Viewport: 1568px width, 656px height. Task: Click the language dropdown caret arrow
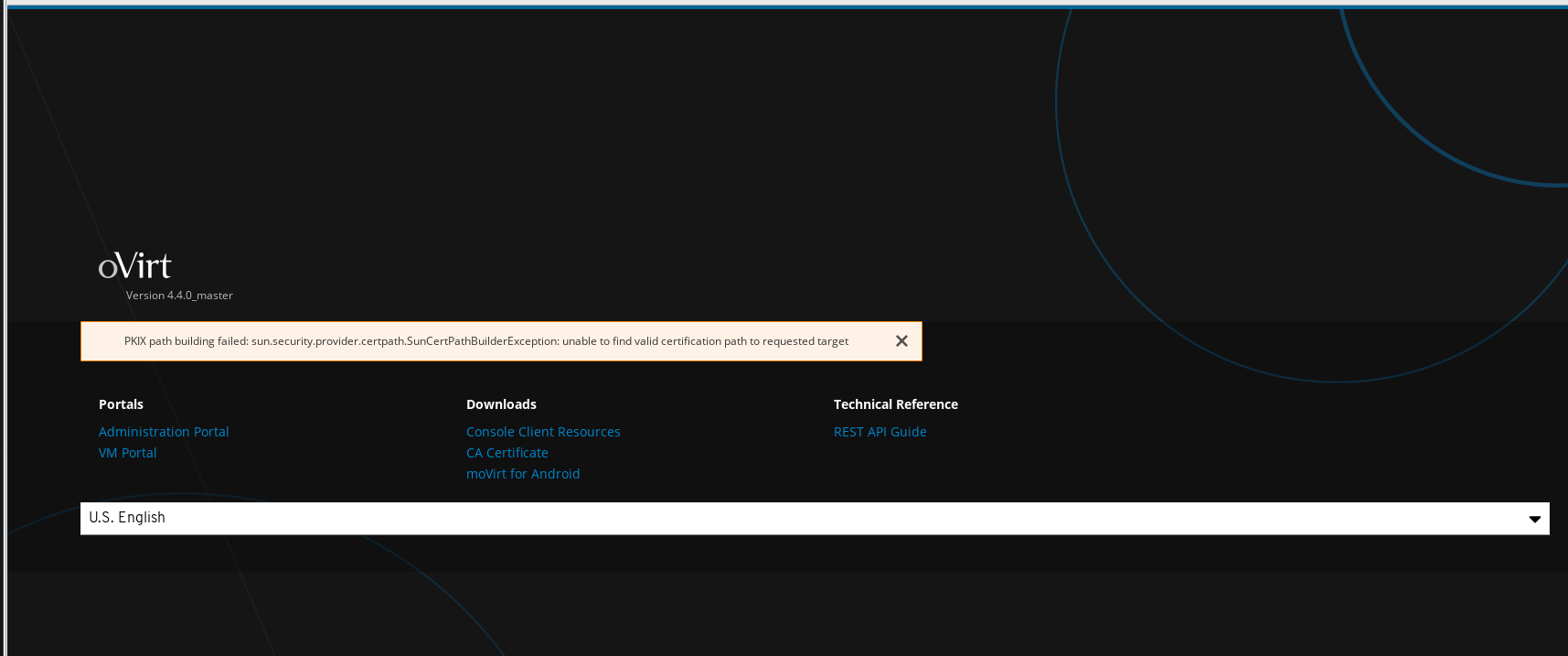1534,519
